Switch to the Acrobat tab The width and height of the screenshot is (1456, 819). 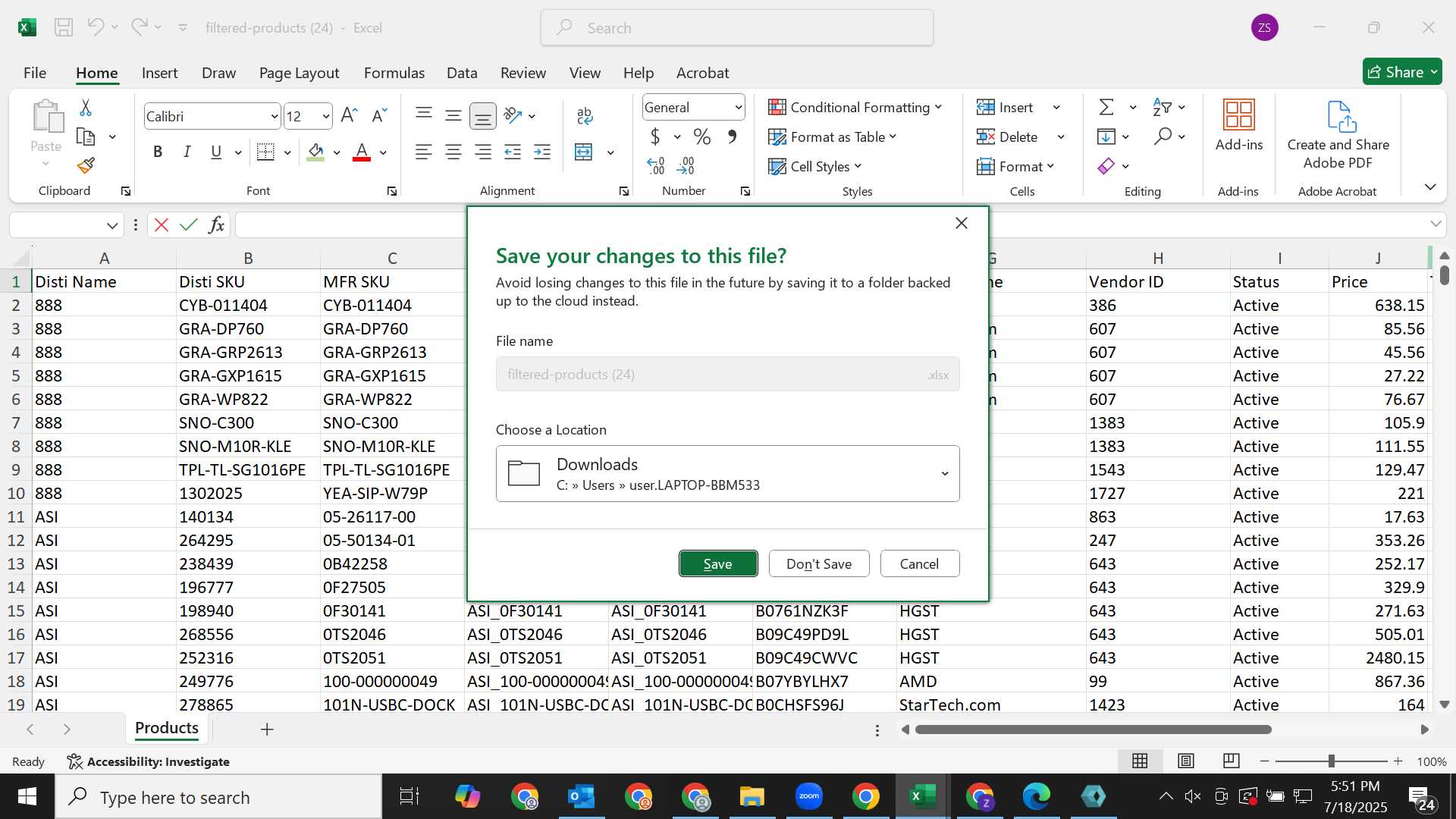[702, 73]
